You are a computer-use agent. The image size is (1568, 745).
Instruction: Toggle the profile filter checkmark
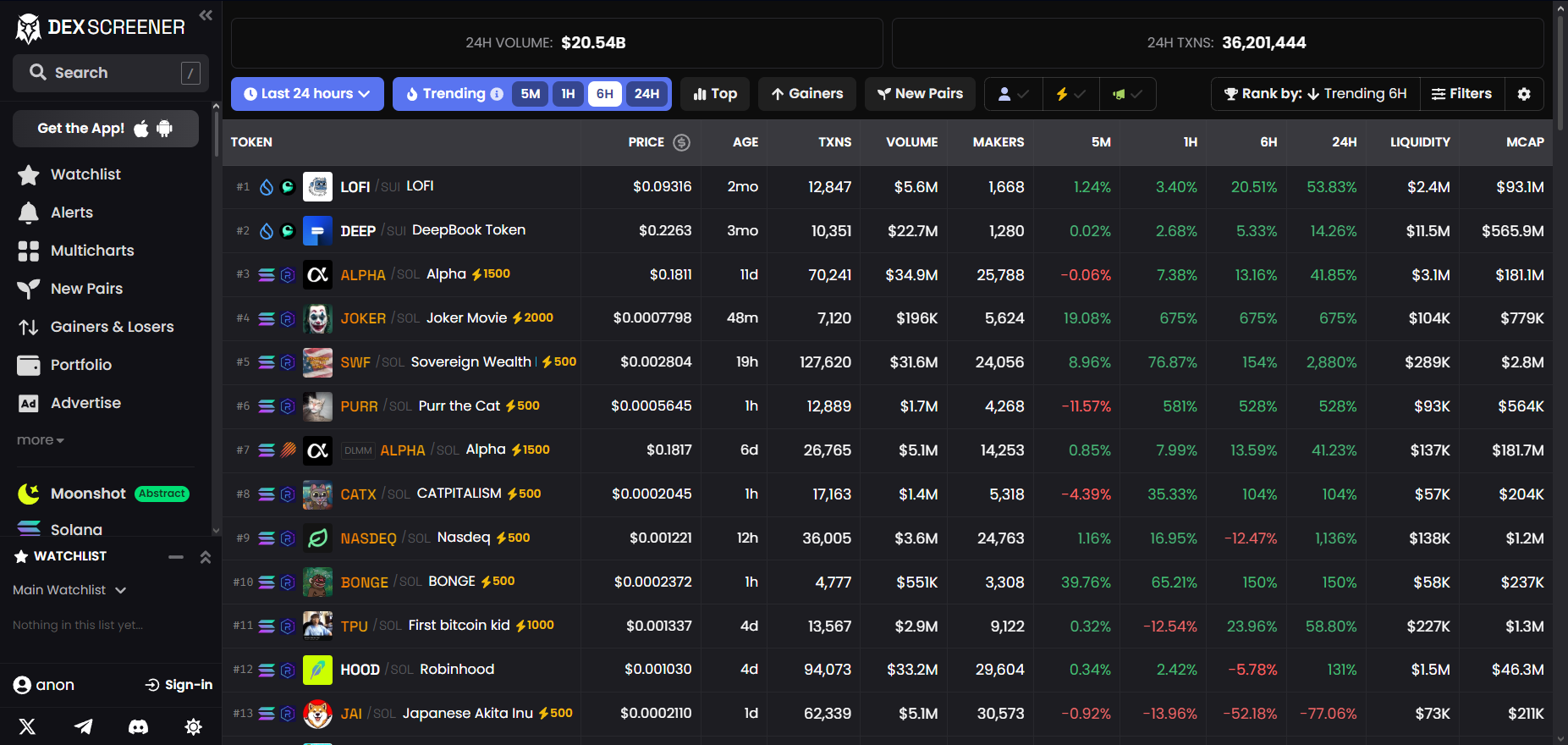(1013, 94)
